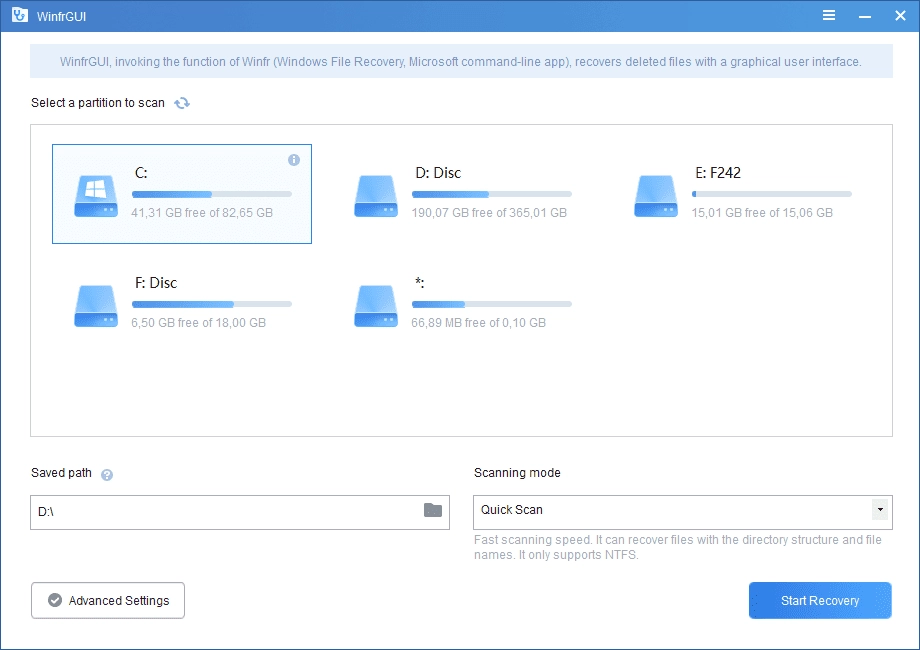Screen dimensions: 920x650
Task: Select the F: Disc drive icon
Action: pyautogui.click(x=96, y=306)
